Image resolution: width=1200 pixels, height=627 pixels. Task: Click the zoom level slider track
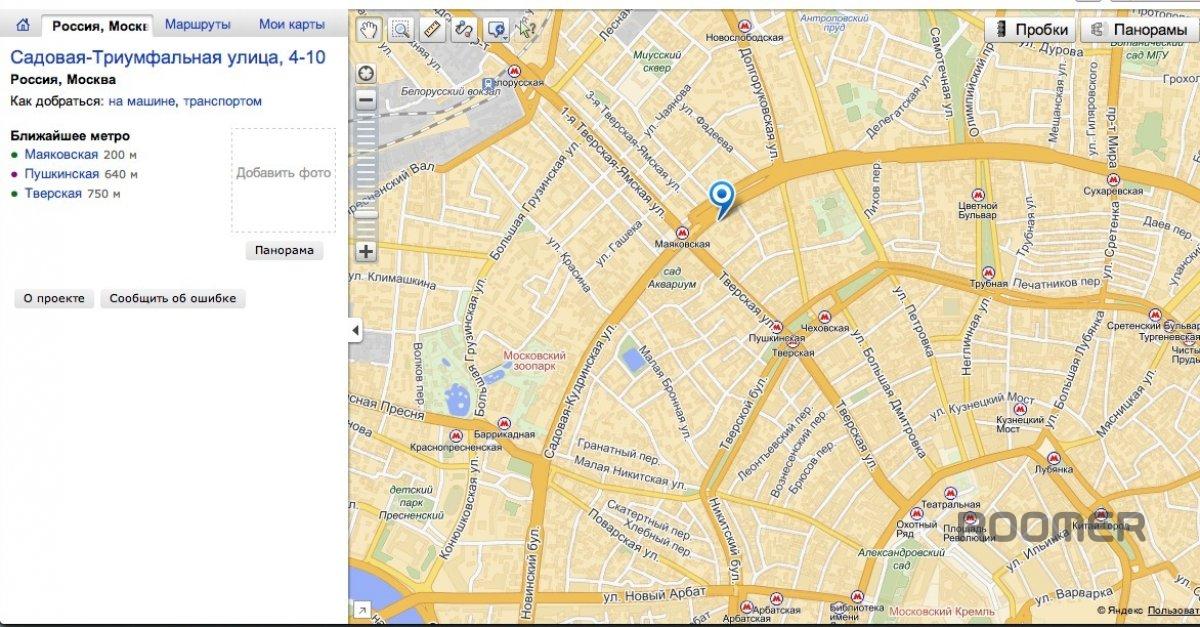pos(366,175)
